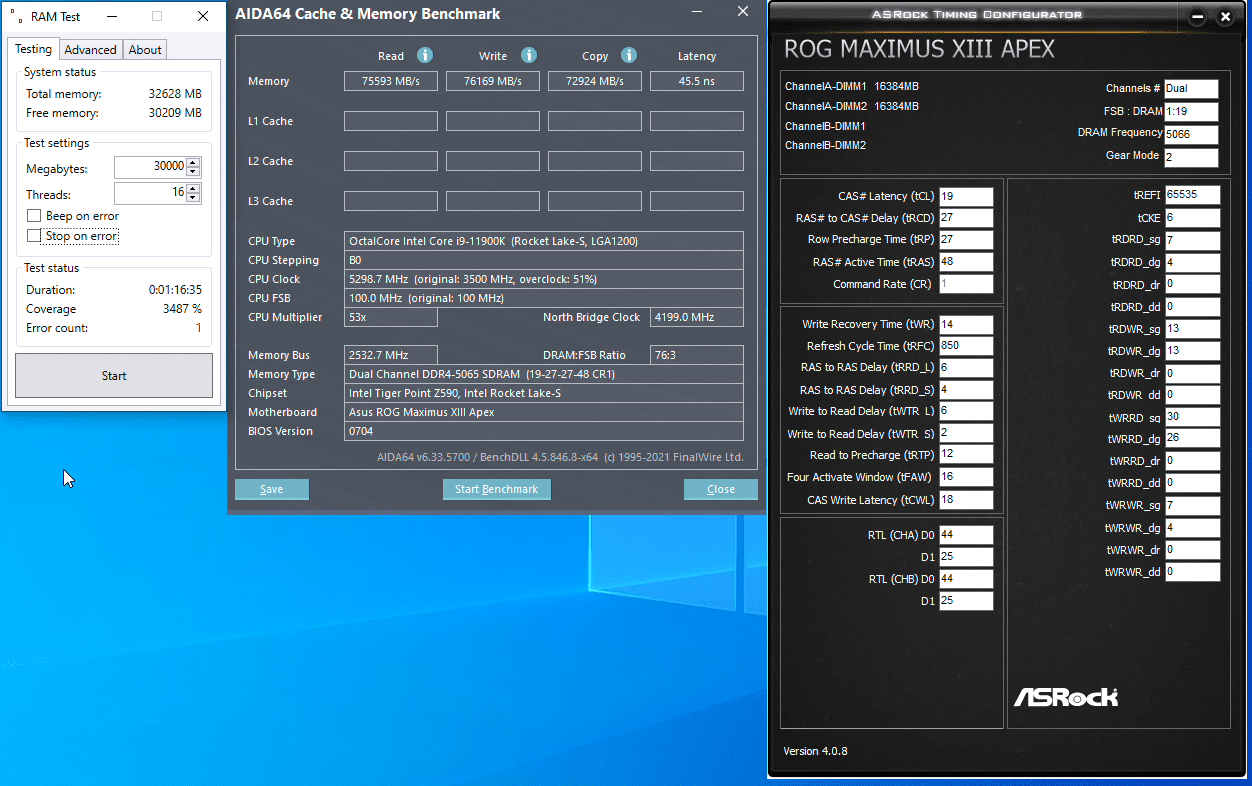Click the Close button in AIDA64
Screen dimensions: 1252x786
[x=721, y=489]
